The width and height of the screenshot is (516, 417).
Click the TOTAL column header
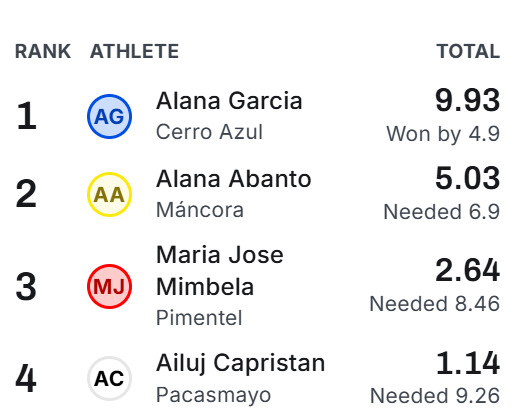click(468, 51)
